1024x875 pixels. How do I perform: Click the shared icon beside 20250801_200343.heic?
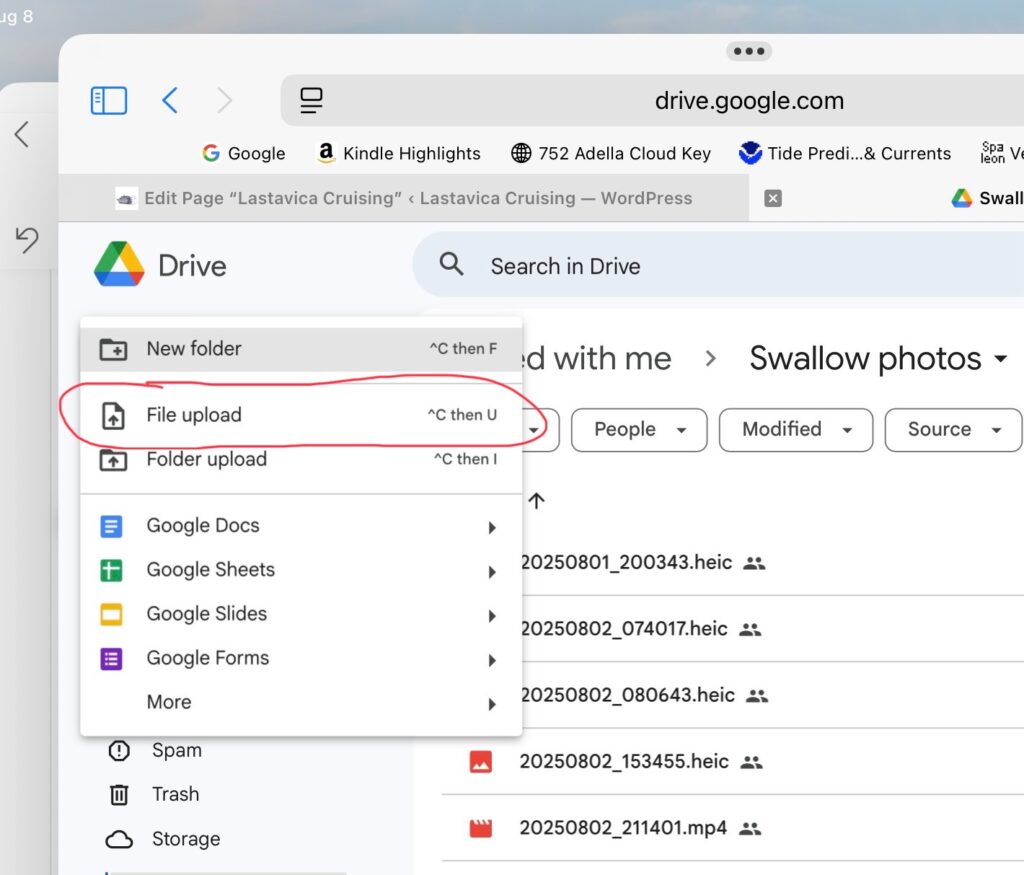tap(754, 563)
